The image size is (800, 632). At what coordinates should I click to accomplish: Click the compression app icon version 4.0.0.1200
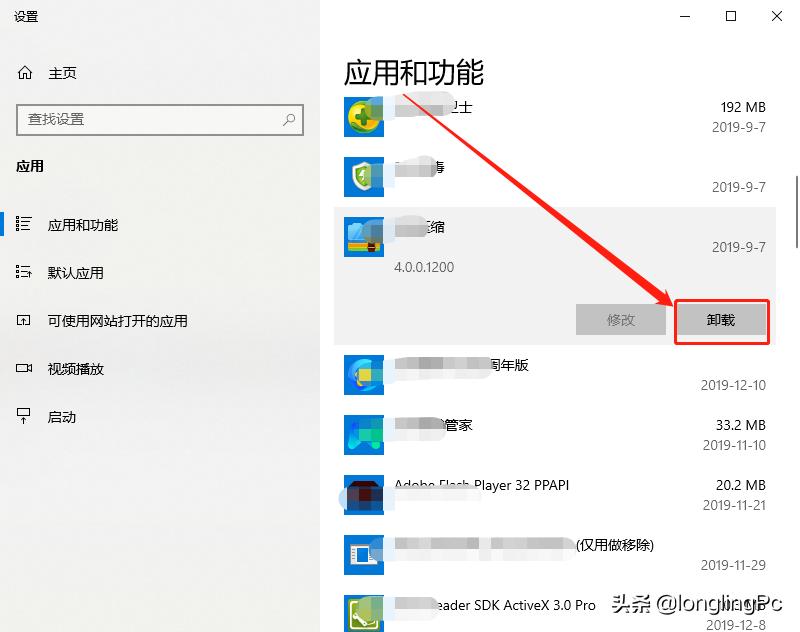tap(363, 237)
